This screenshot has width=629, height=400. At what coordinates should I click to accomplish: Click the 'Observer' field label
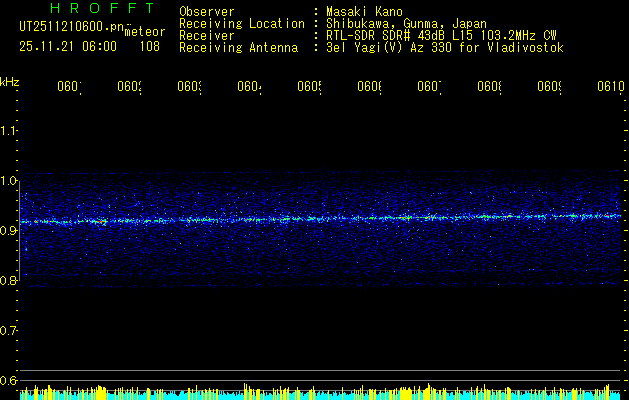[207, 12]
